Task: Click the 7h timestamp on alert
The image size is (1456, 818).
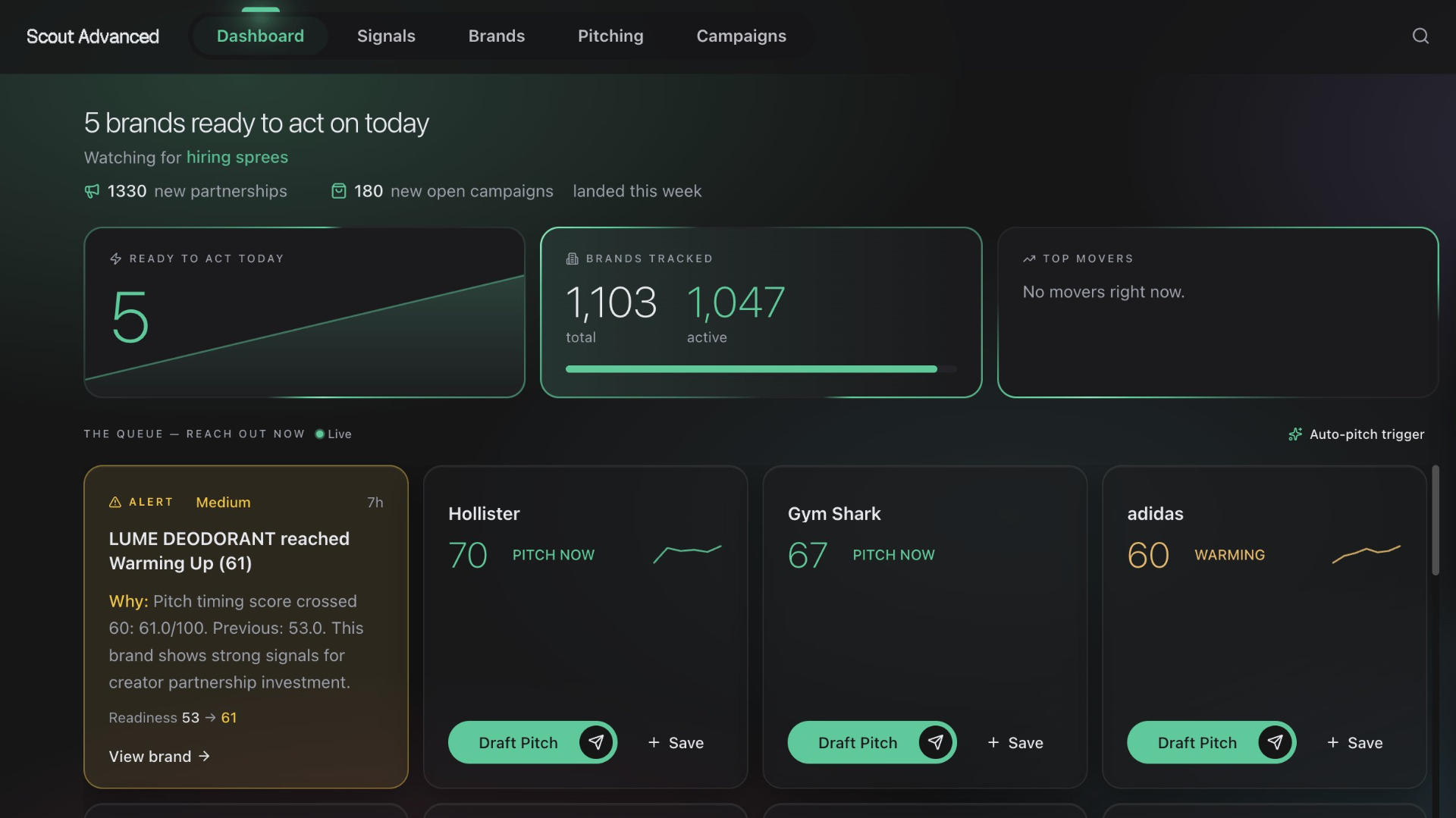Action: (375, 502)
